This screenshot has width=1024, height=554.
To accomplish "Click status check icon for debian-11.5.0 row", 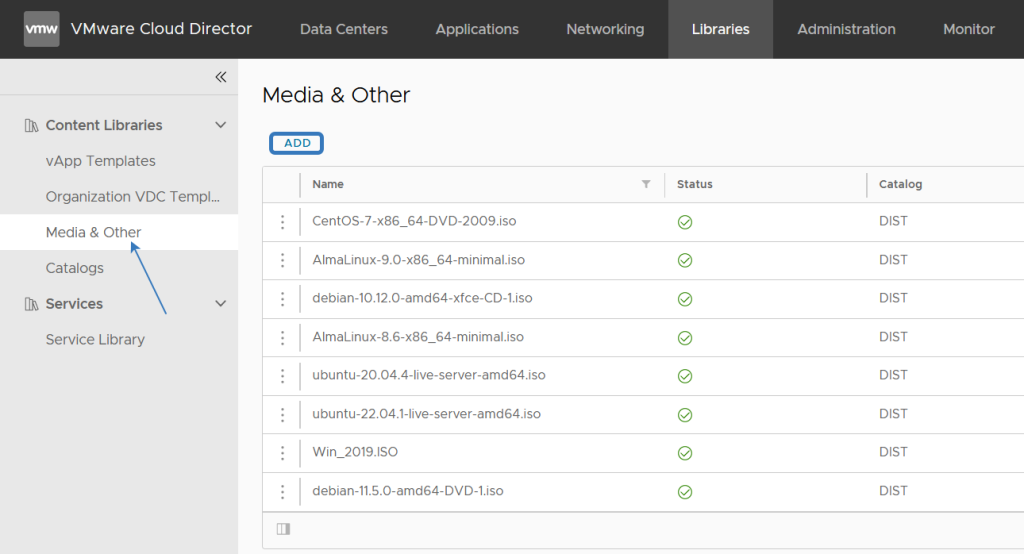I will pos(684,492).
